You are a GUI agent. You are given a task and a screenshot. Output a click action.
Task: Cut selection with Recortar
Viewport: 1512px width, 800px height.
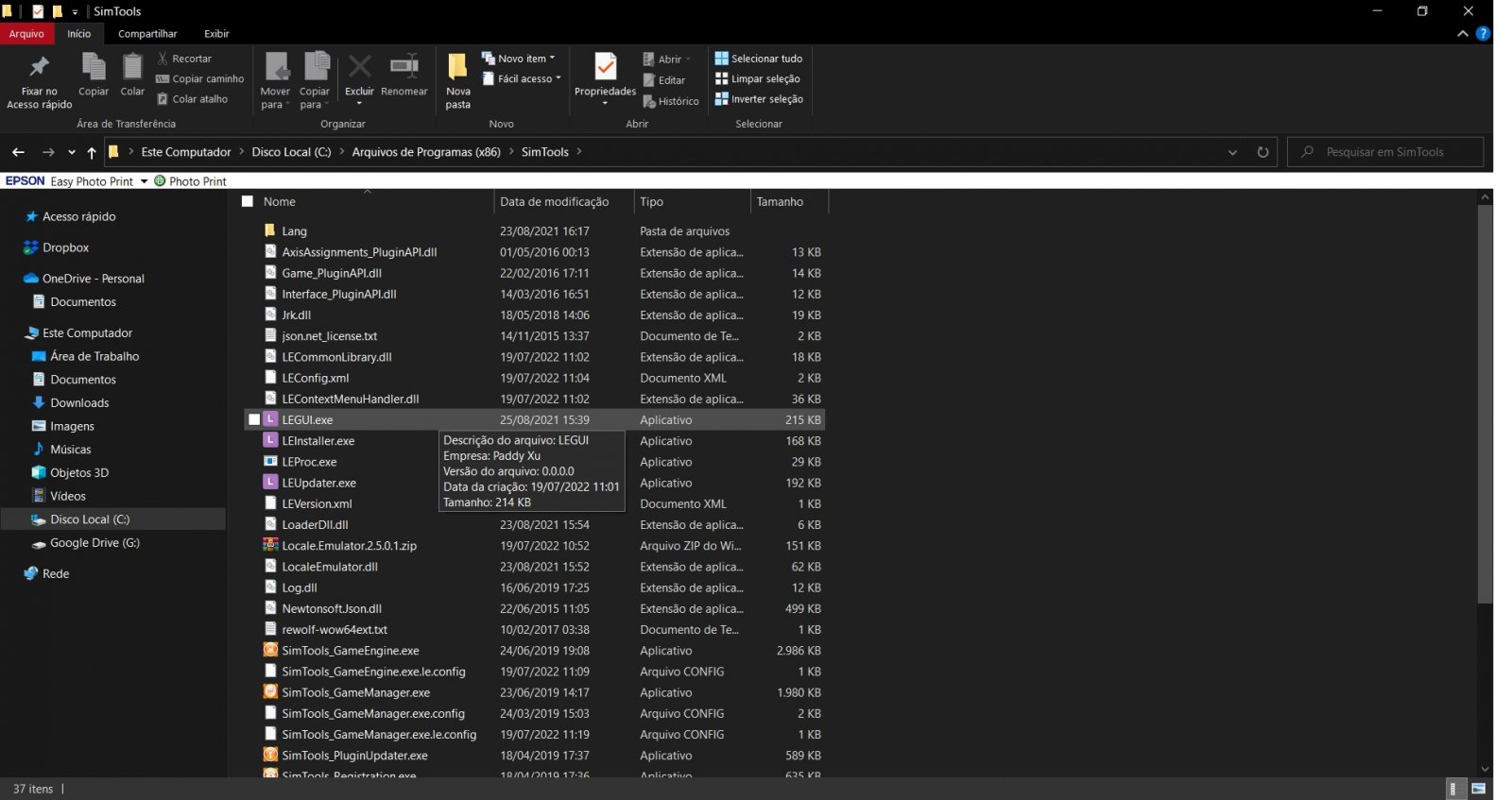[x=184, y=59]
